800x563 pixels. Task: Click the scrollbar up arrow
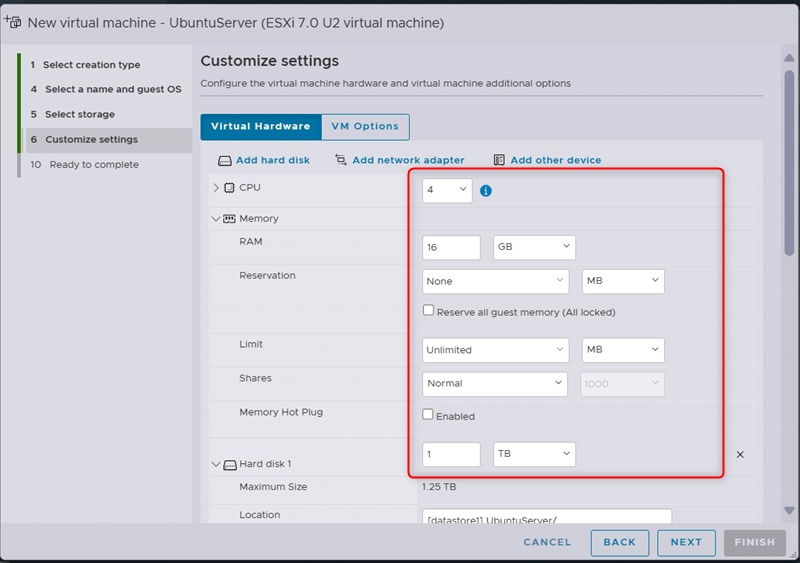pos(789,58)
